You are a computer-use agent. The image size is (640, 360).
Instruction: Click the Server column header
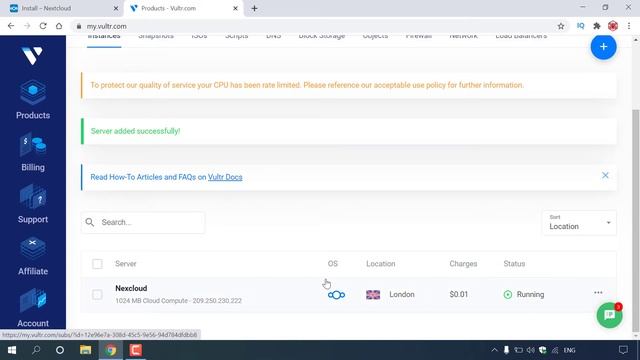click(126, 264)
